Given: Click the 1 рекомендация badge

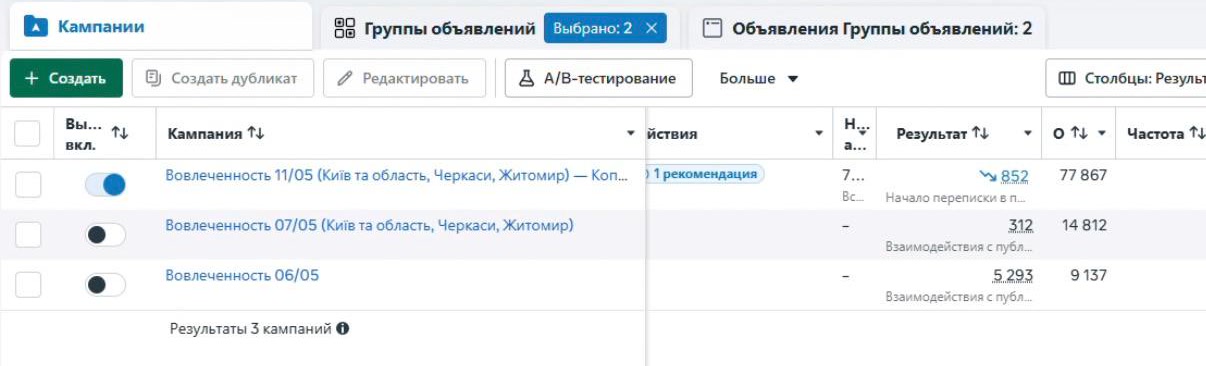Looking at the screenshot, I should 704,174.
